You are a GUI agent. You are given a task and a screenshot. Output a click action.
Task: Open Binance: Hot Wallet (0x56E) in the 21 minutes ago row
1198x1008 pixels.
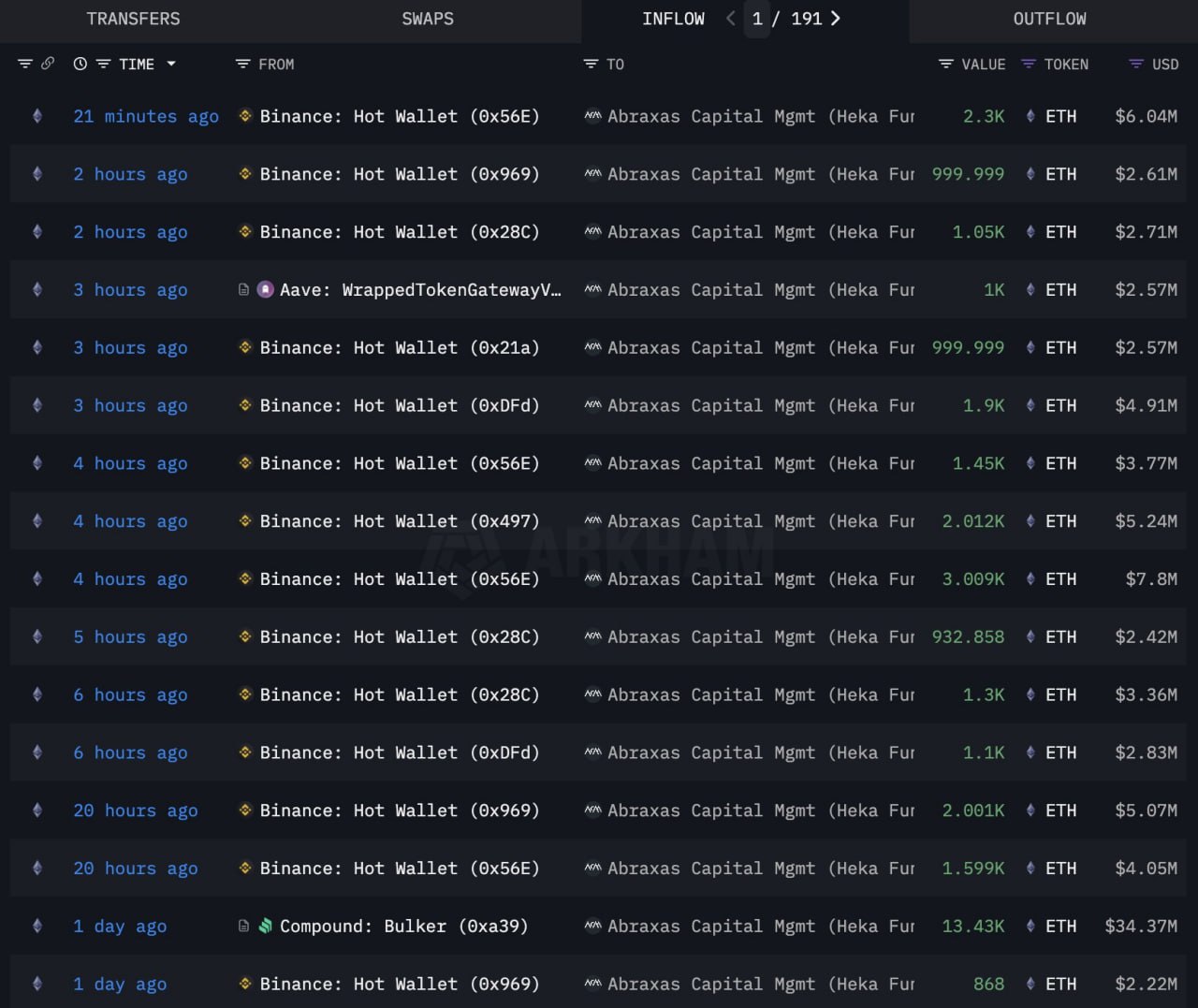pos(400,116)
